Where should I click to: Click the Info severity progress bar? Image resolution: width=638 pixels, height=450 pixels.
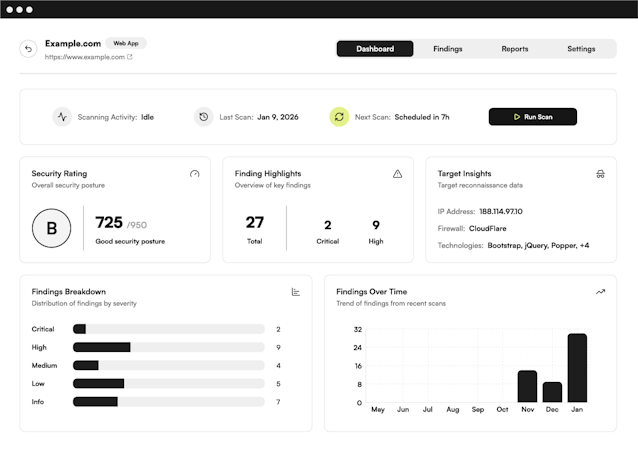168,402
